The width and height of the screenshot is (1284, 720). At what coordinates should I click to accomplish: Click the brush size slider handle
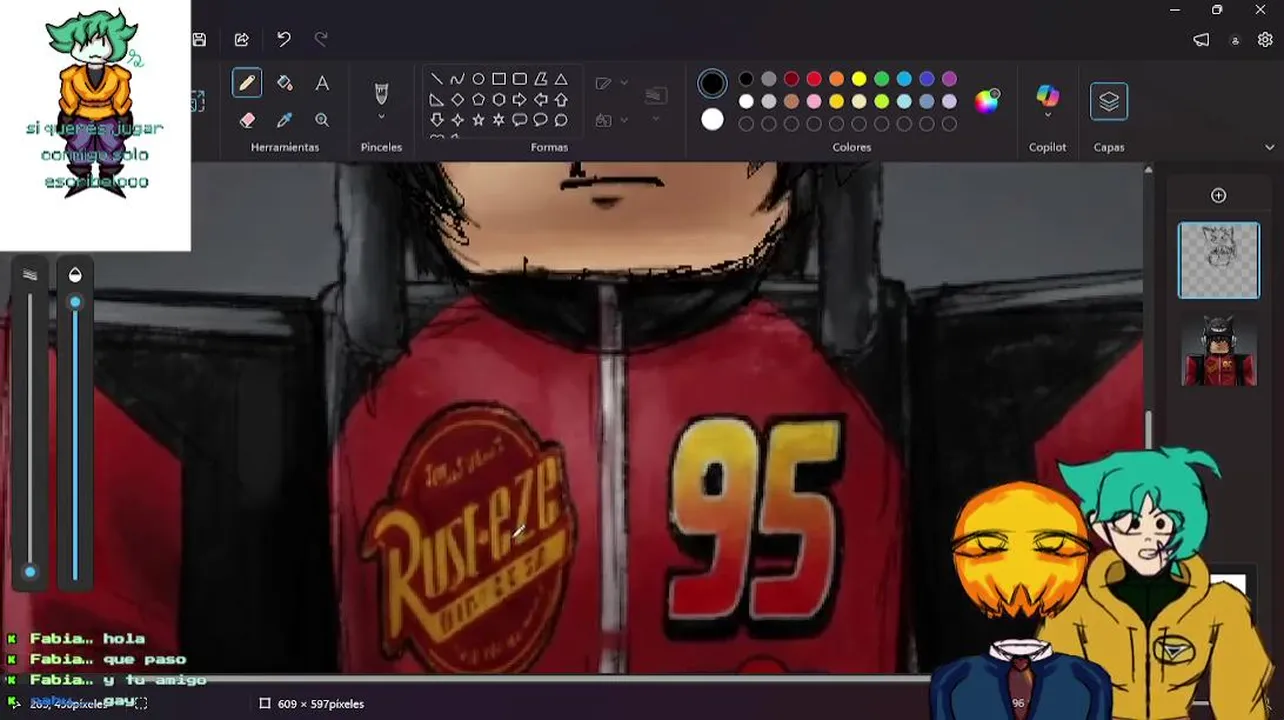(30, 572)
